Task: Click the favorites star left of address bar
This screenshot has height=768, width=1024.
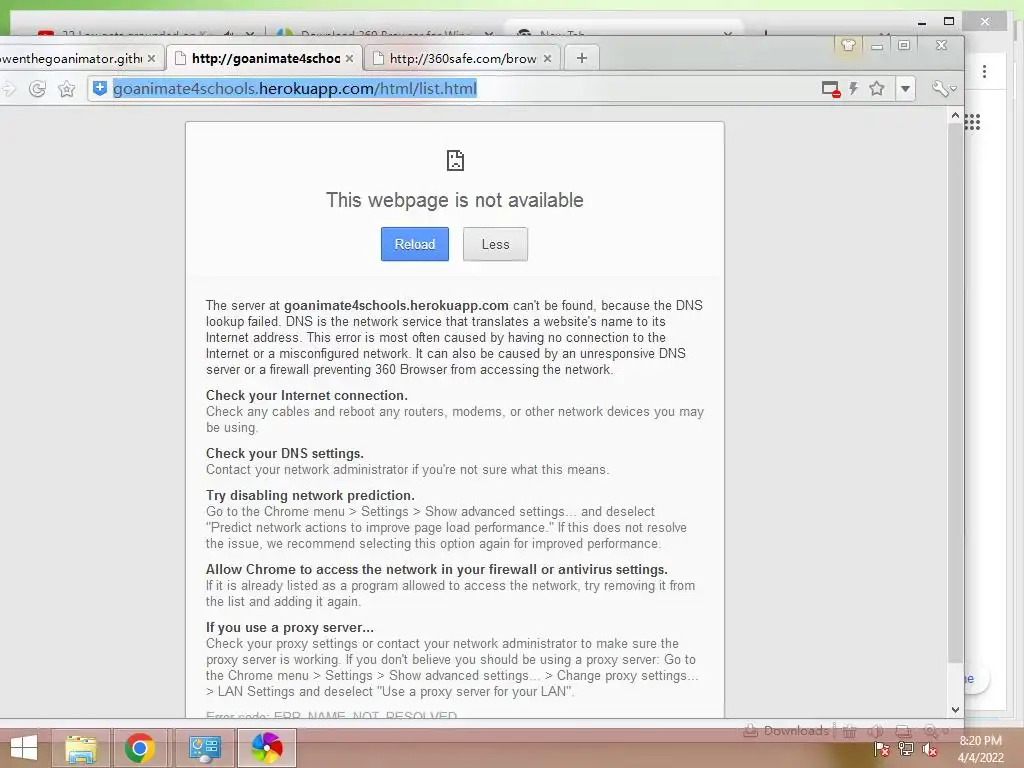Action: [66, 89]
